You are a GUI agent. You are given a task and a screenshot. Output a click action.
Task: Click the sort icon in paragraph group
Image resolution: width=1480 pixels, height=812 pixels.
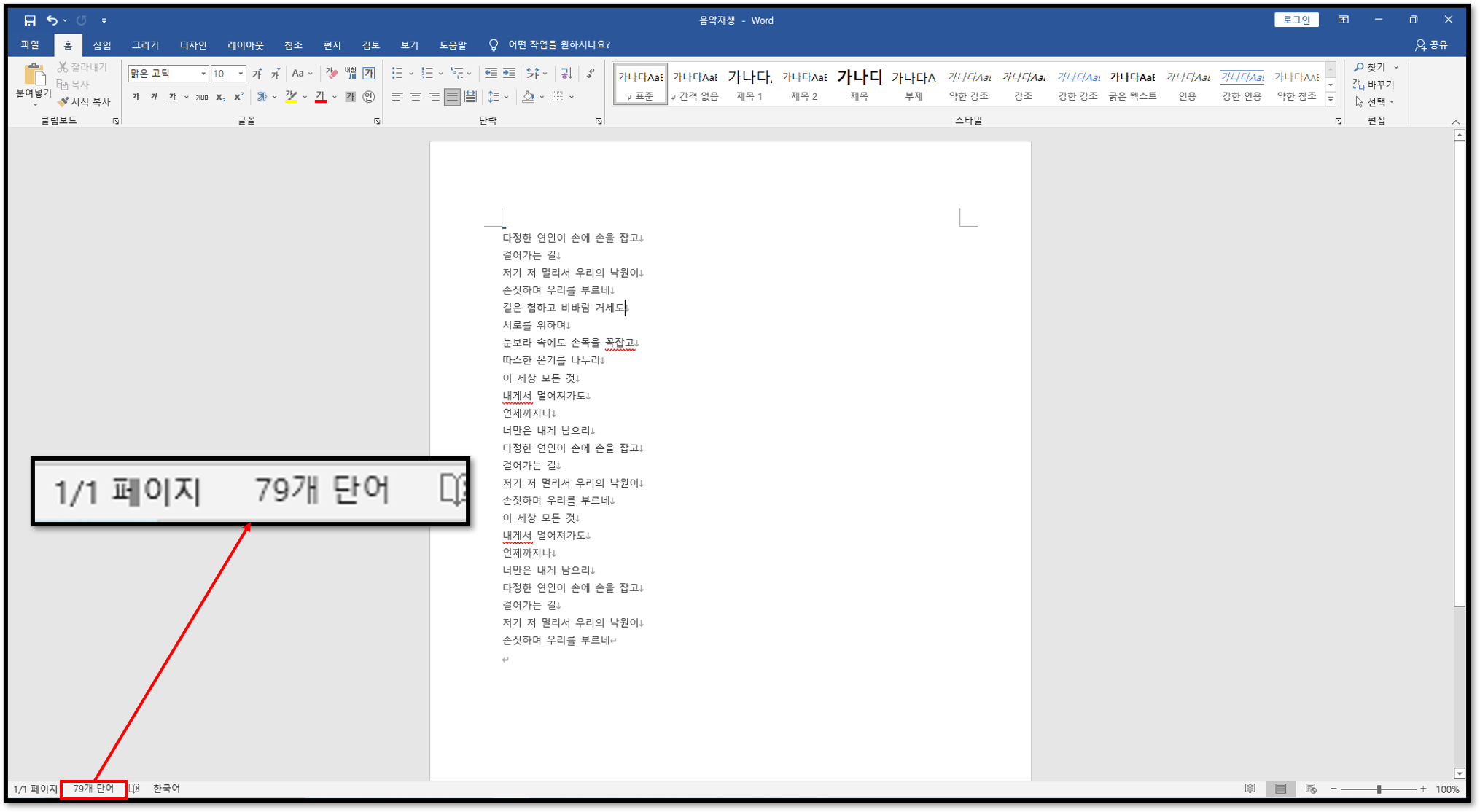coord(566,73)
